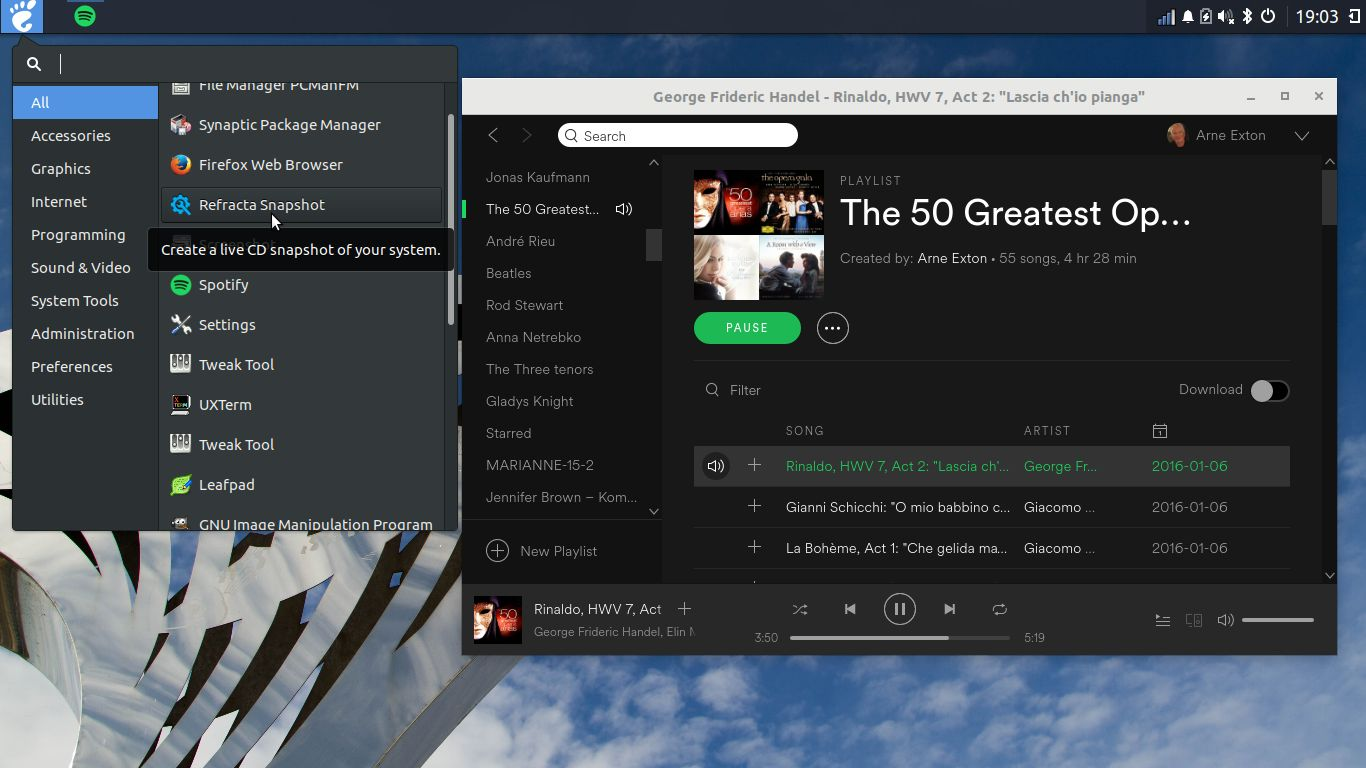This screenshot has height=768, width=1366.
Task: Toggle the Download switch for the playlist
Action: [x=1270, y=391]
